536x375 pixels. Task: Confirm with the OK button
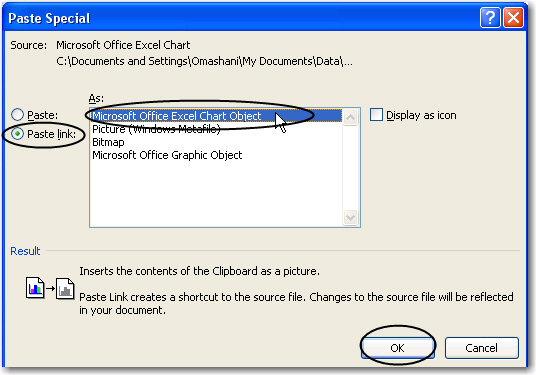(x=398, y=348)
